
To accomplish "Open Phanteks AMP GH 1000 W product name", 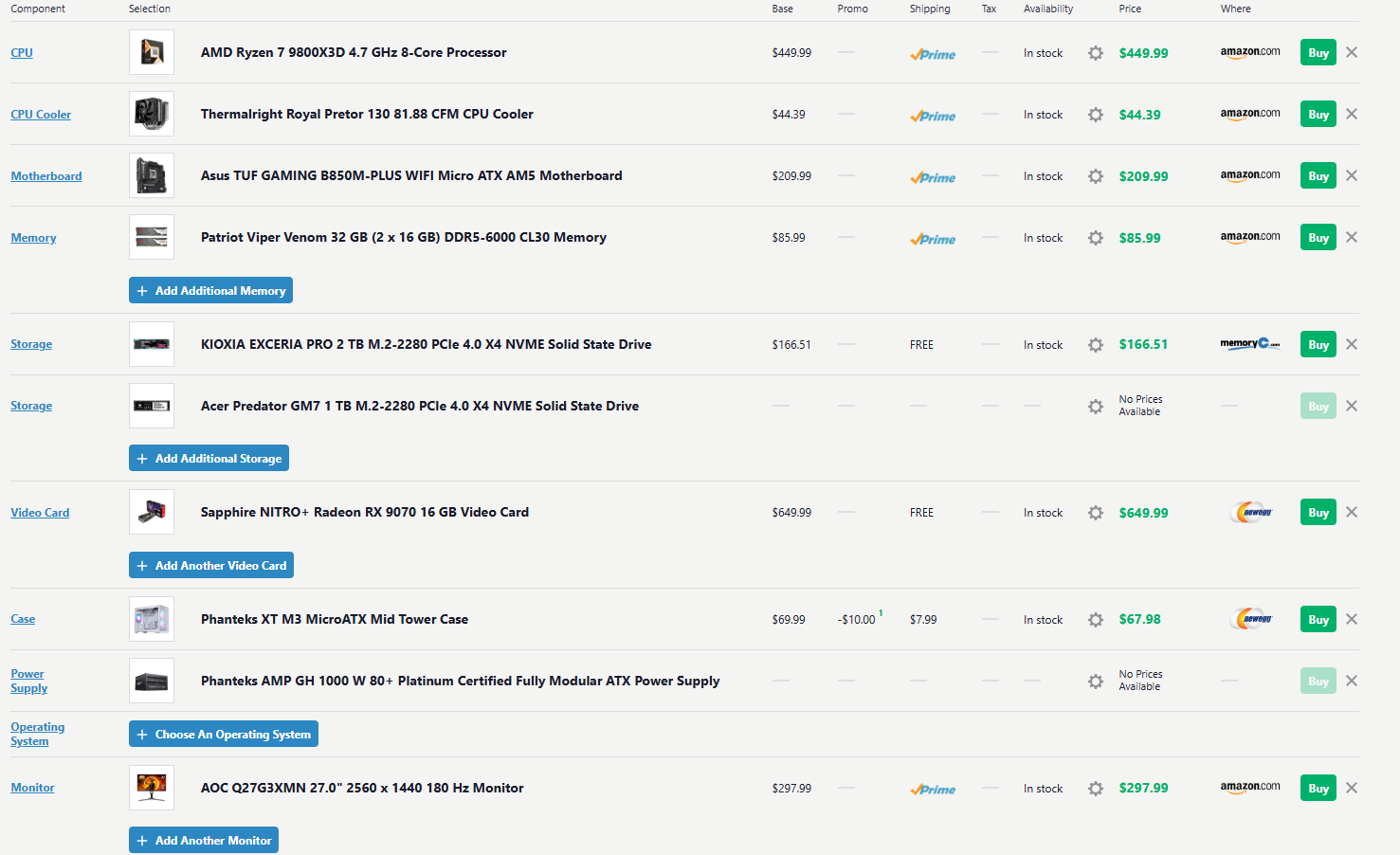I will [461, 681].
